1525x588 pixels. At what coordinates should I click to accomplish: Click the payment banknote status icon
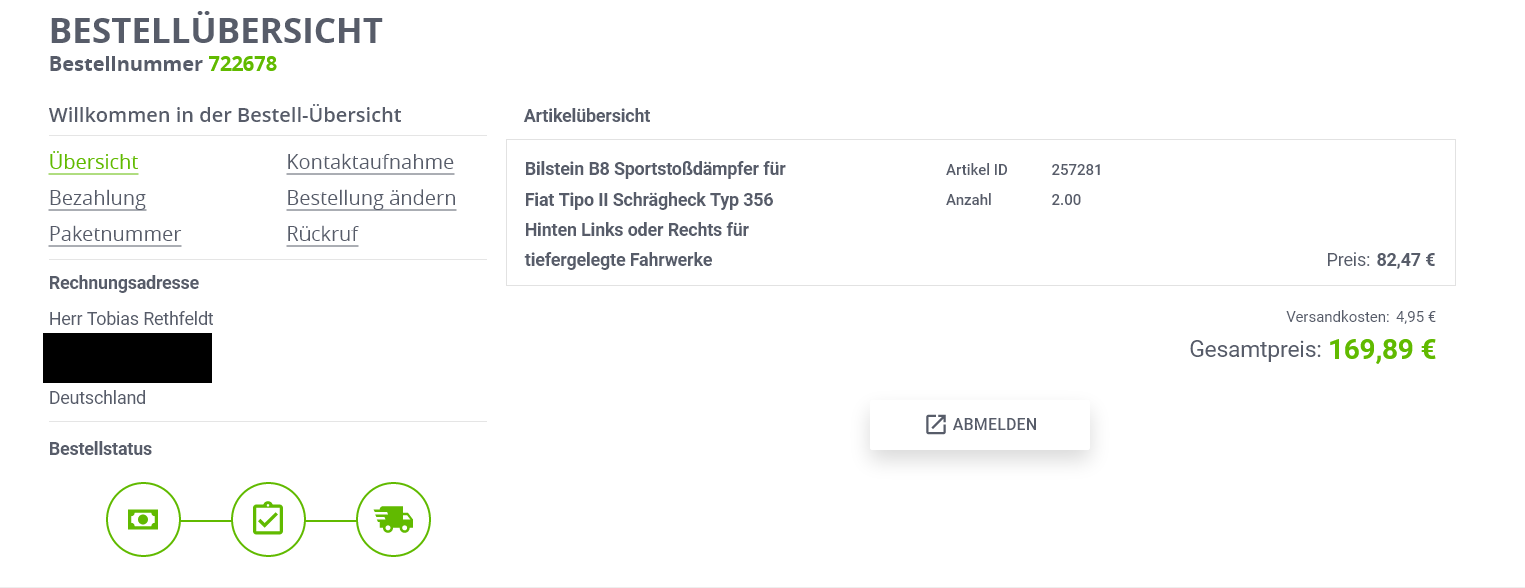point(143,520)
